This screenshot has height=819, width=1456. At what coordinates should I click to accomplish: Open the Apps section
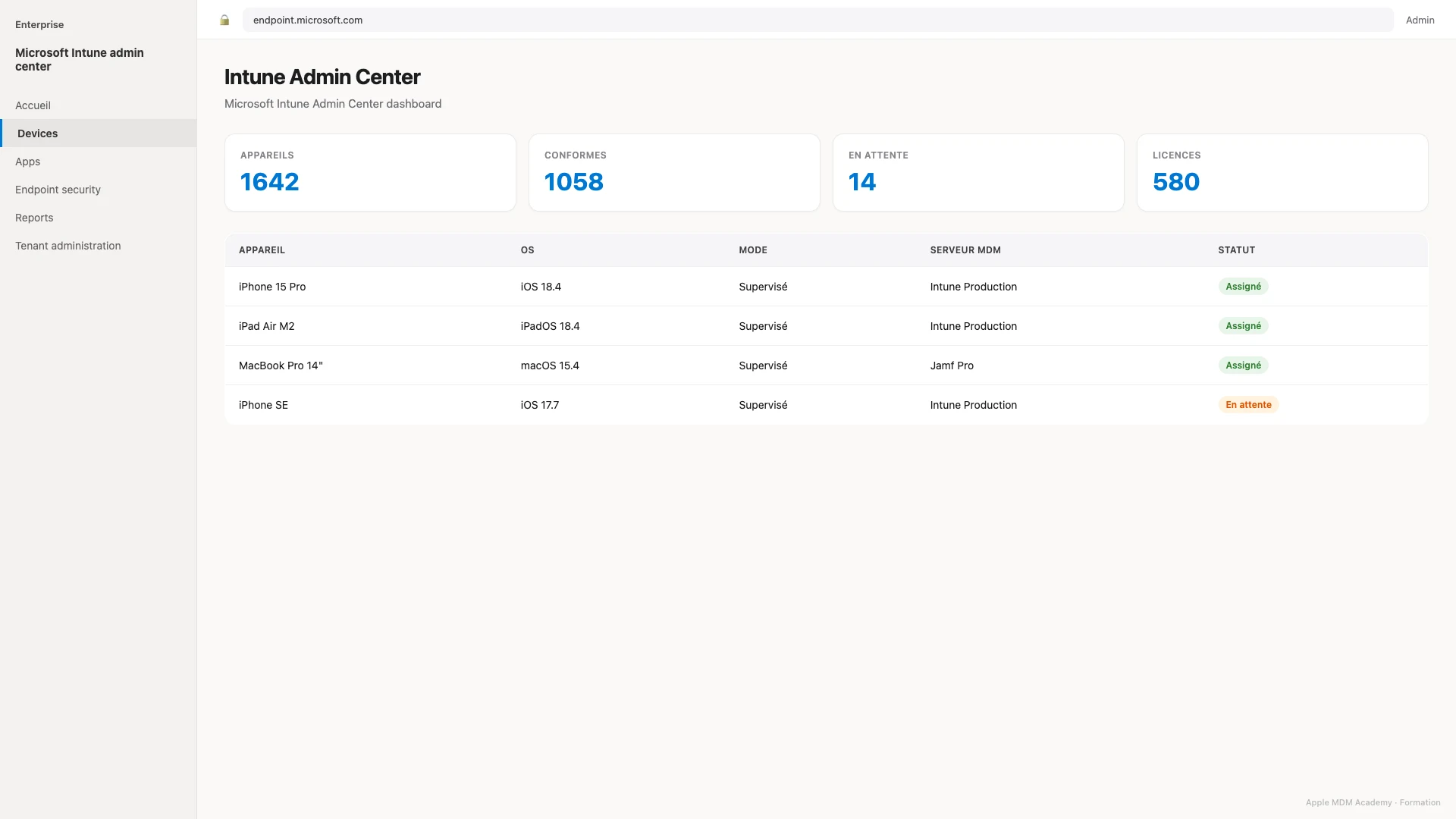(x=99, y=162)
